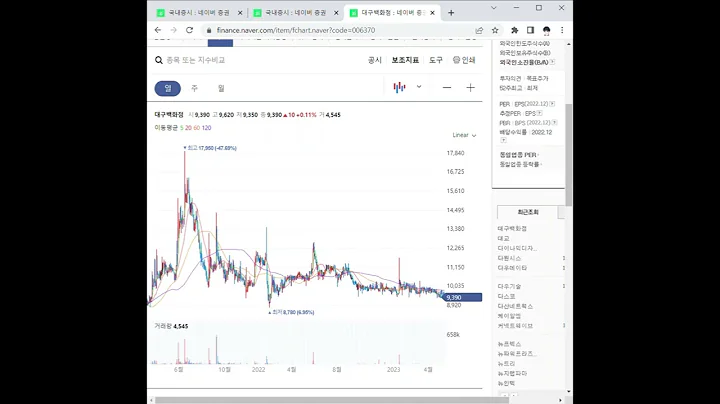Open the Linear scale dropdown

(x=464, y=135)
